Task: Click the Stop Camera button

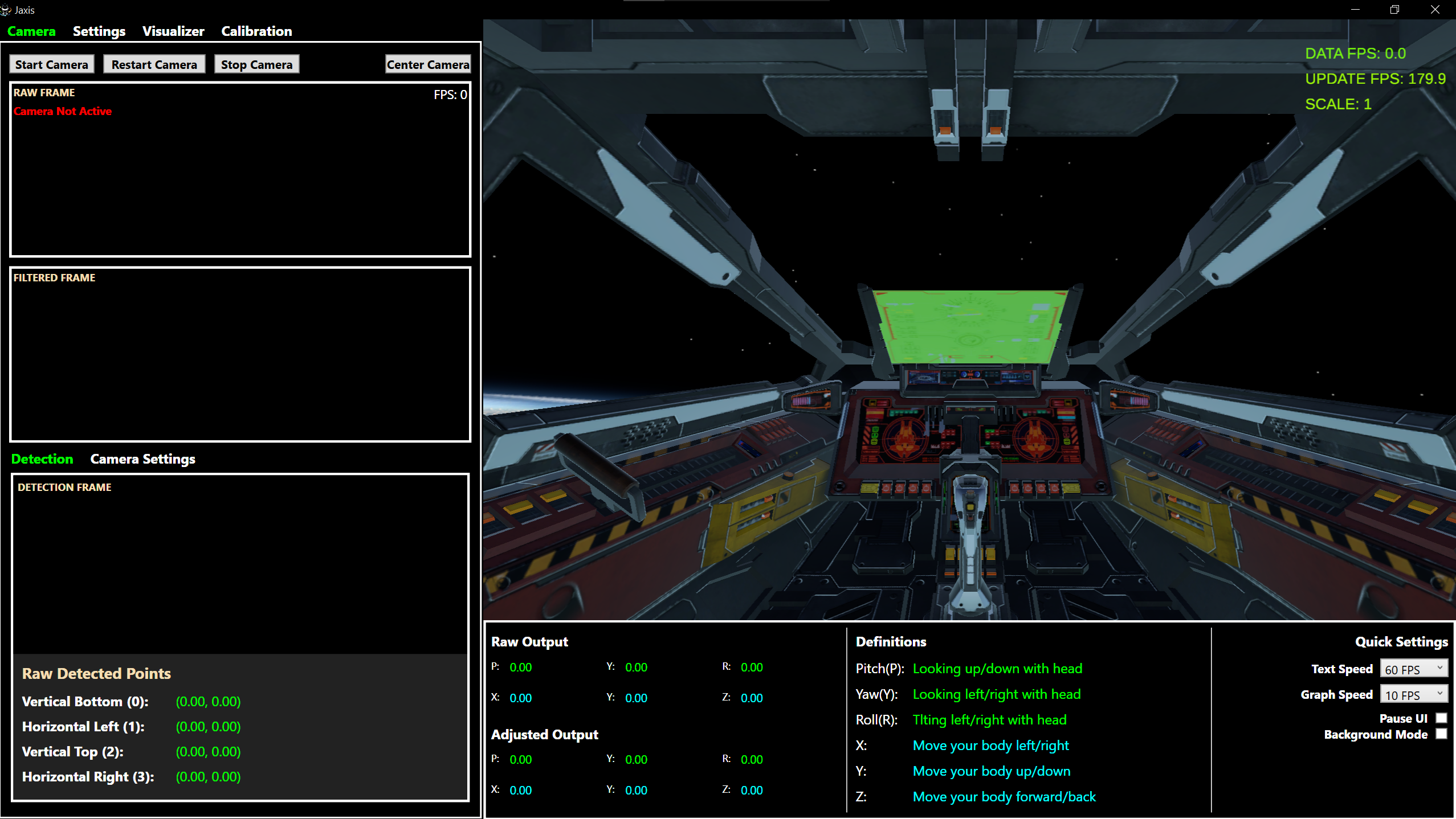Action: [257, 64]
